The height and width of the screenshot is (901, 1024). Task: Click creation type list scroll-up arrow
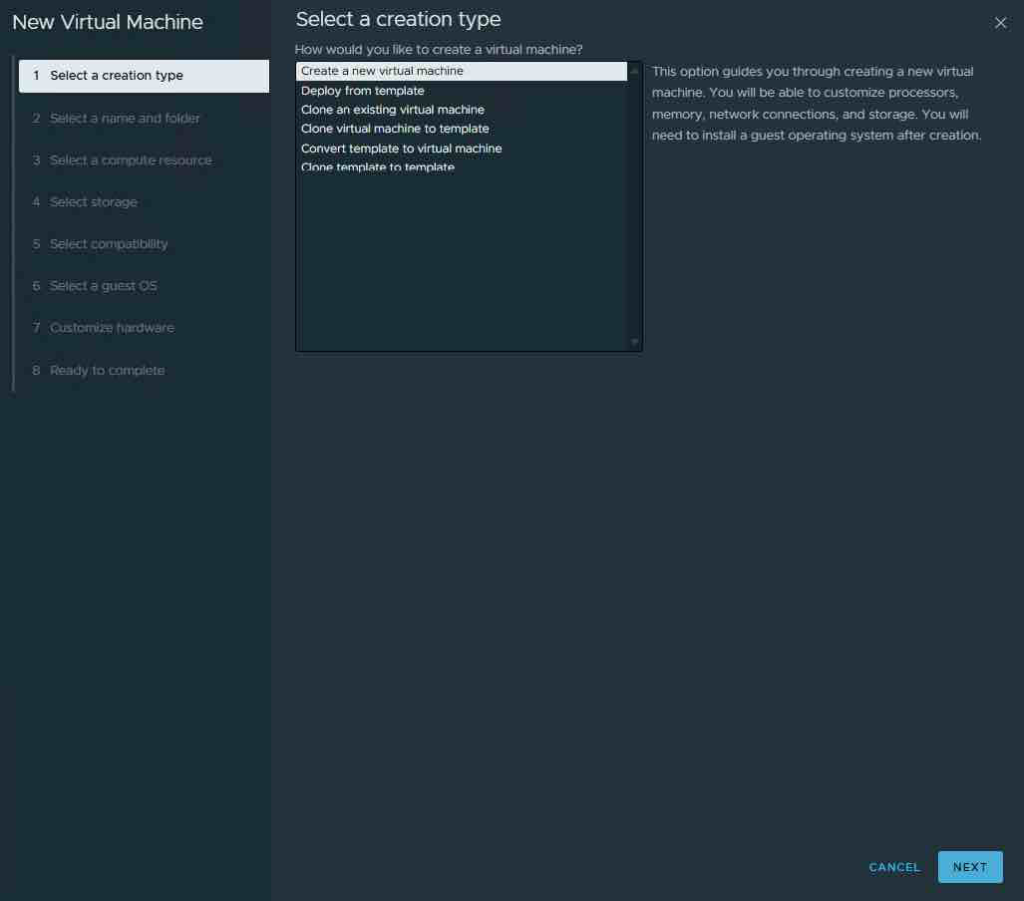(x=634, y=71)
